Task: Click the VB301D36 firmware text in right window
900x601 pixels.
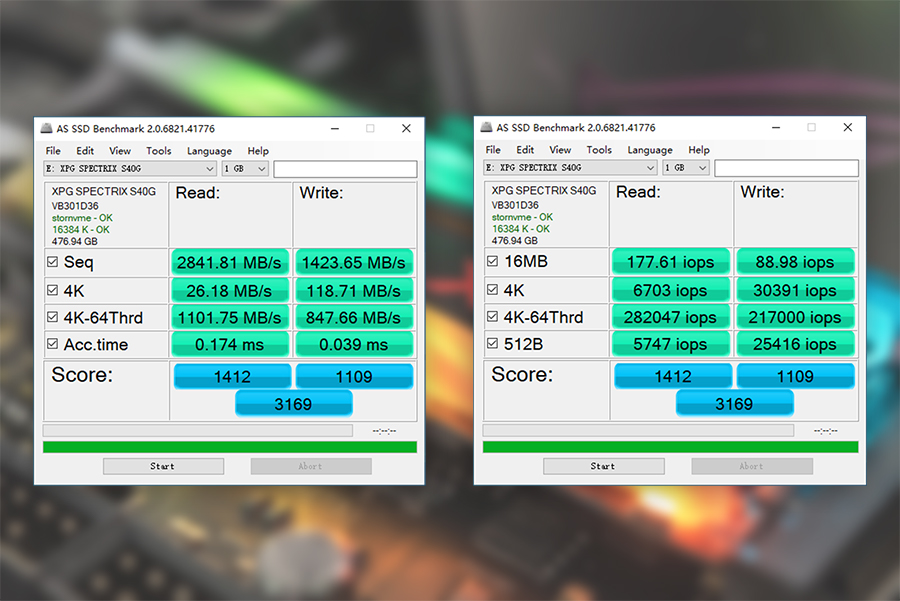Action: point(515,205)
